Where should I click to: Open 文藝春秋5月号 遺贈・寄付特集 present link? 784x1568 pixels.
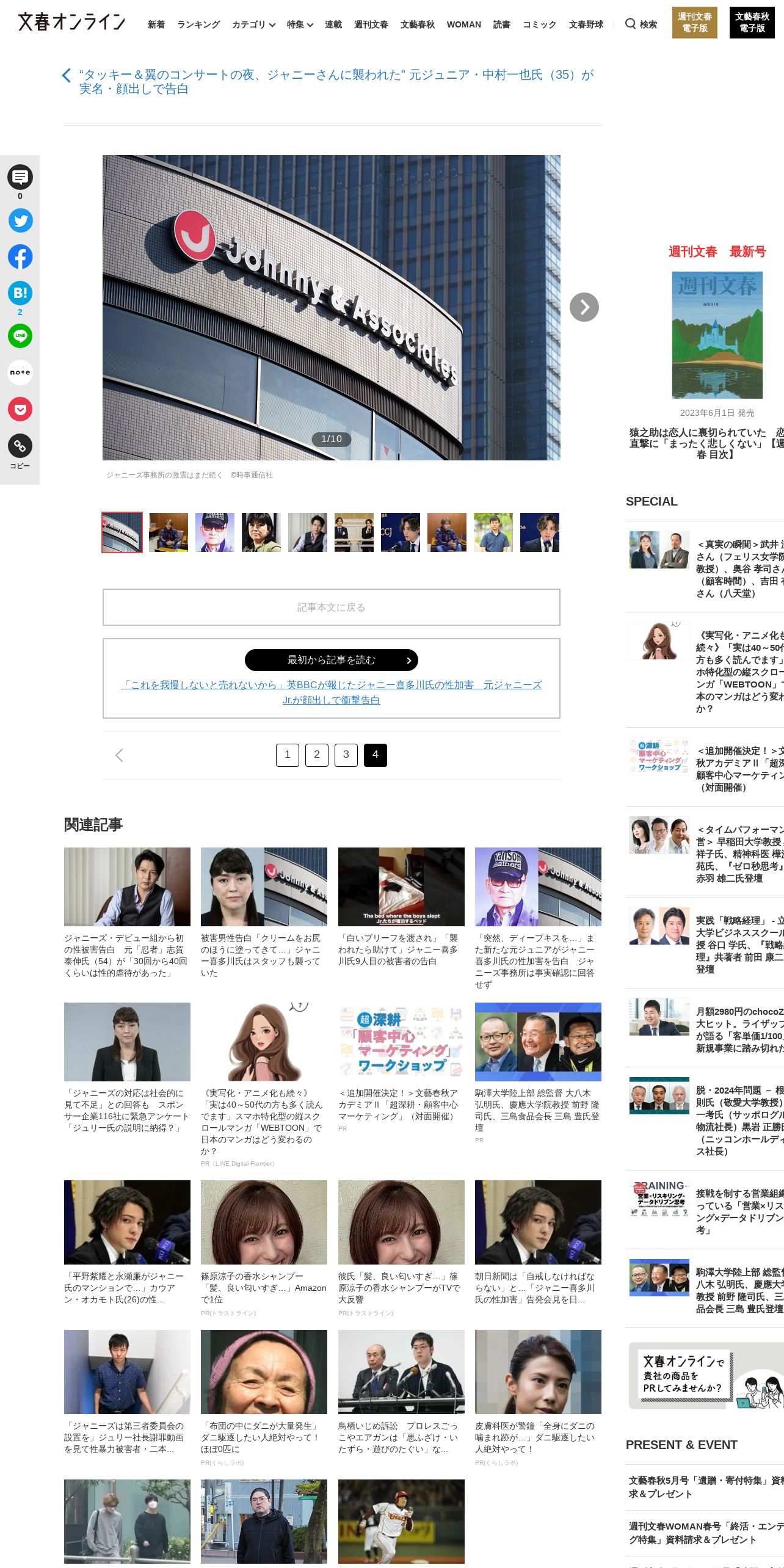point(706,1487)
